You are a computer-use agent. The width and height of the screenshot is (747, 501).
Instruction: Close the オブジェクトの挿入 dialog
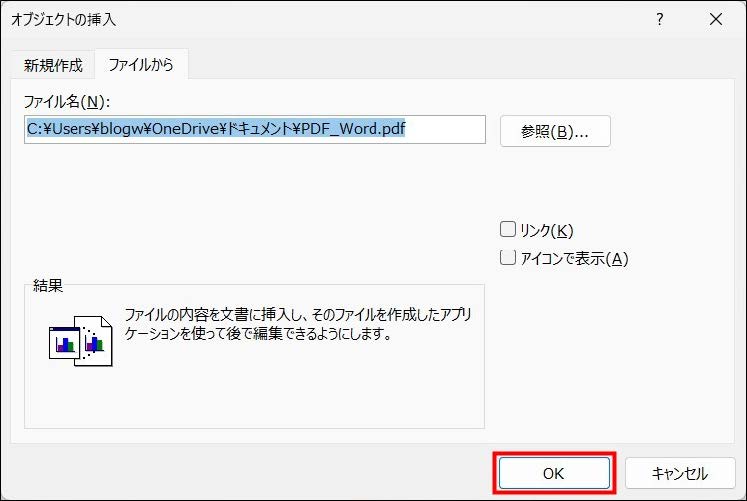coord(715,20)
